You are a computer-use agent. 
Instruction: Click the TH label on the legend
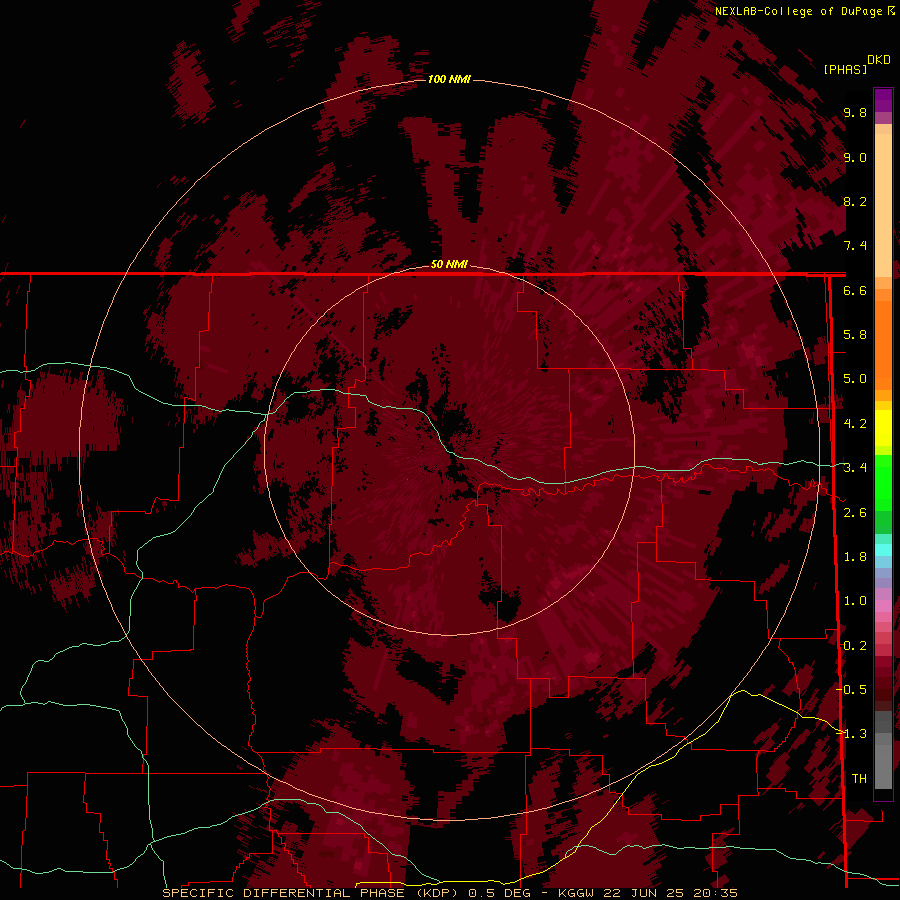coord(859,779)
